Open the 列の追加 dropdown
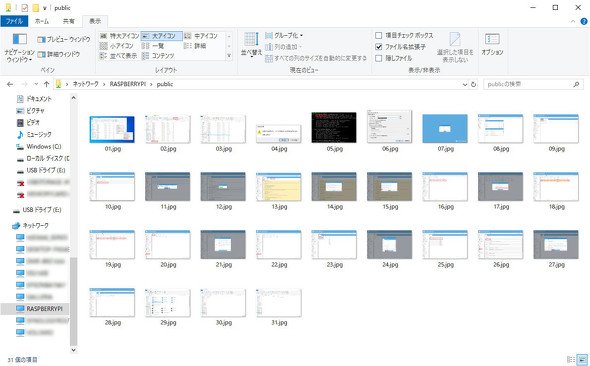The width and height of the screenshot is (590, 366). click(x=283, y=47)
